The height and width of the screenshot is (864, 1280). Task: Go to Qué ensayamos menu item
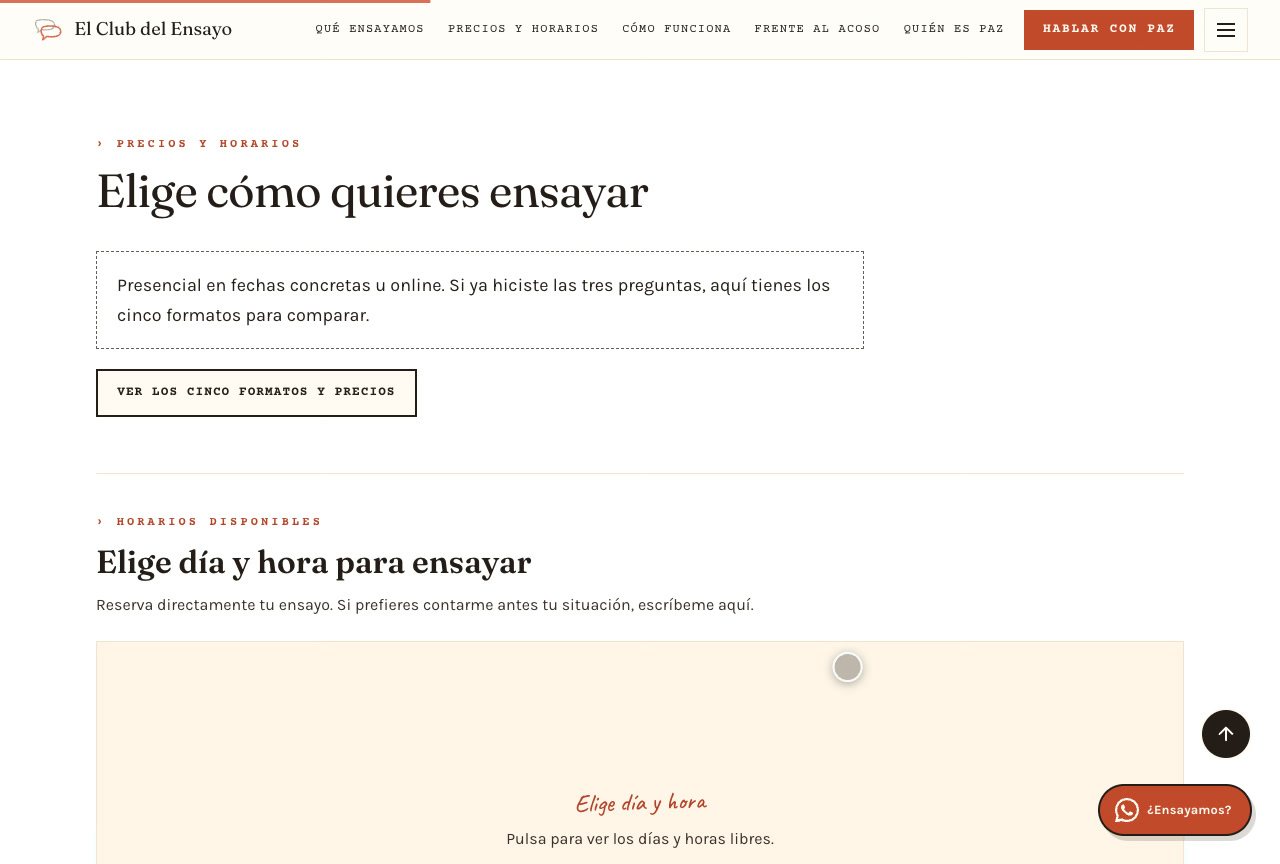pos(370,29)
